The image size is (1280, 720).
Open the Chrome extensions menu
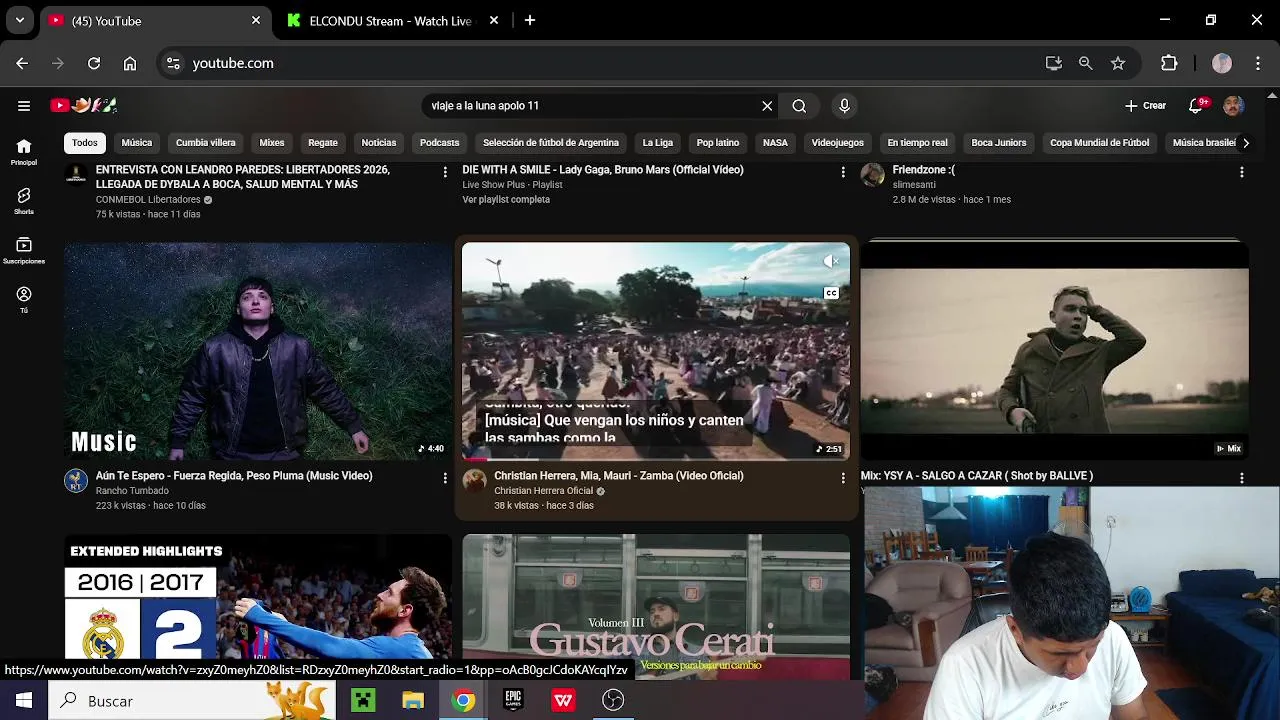pos(1169,63)
